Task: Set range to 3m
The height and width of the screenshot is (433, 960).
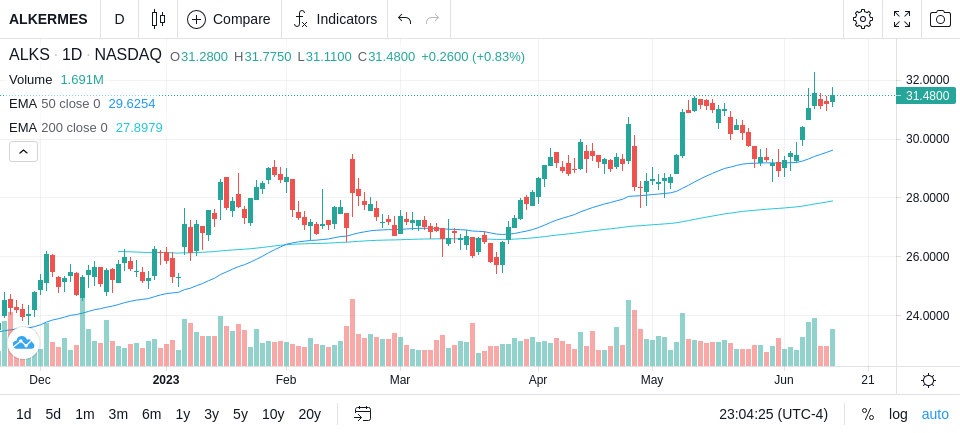Action: tap(118, 414)
